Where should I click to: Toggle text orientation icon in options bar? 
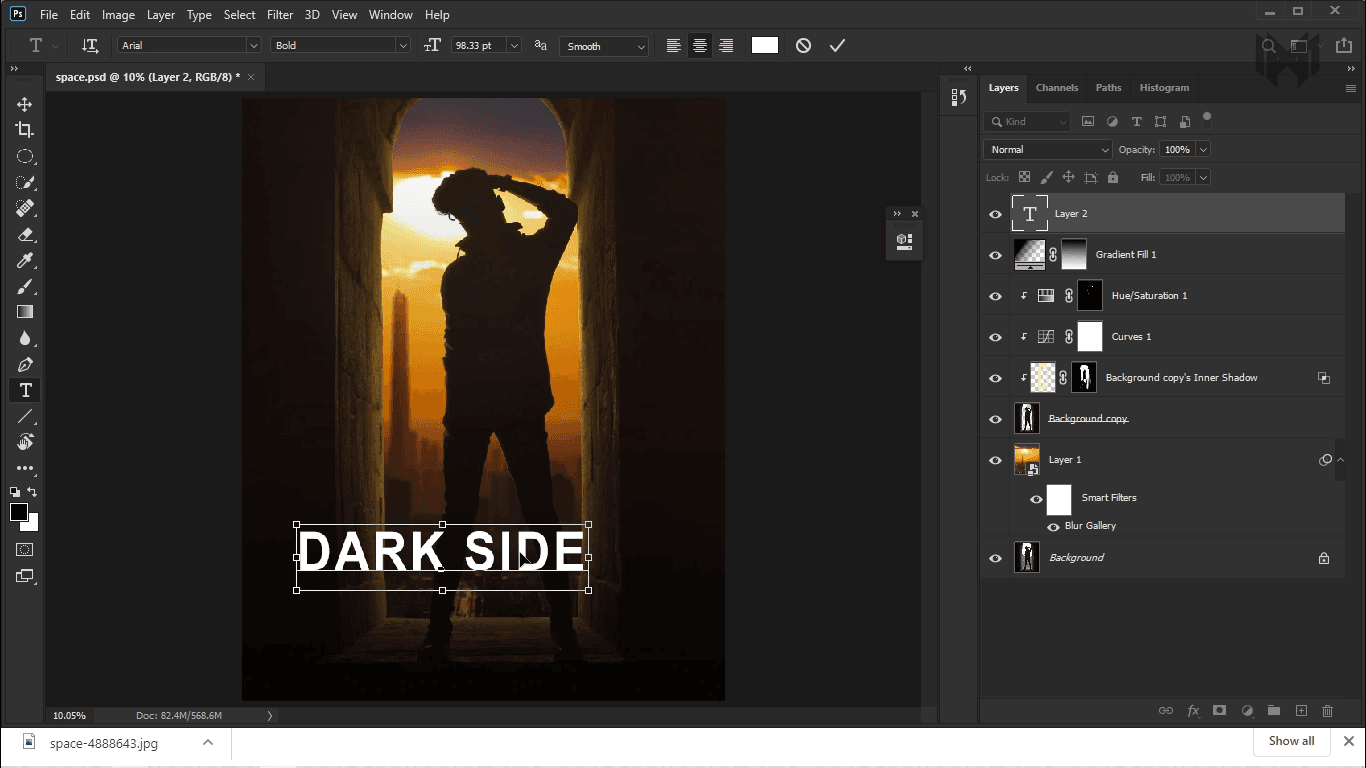coord(90,46)
